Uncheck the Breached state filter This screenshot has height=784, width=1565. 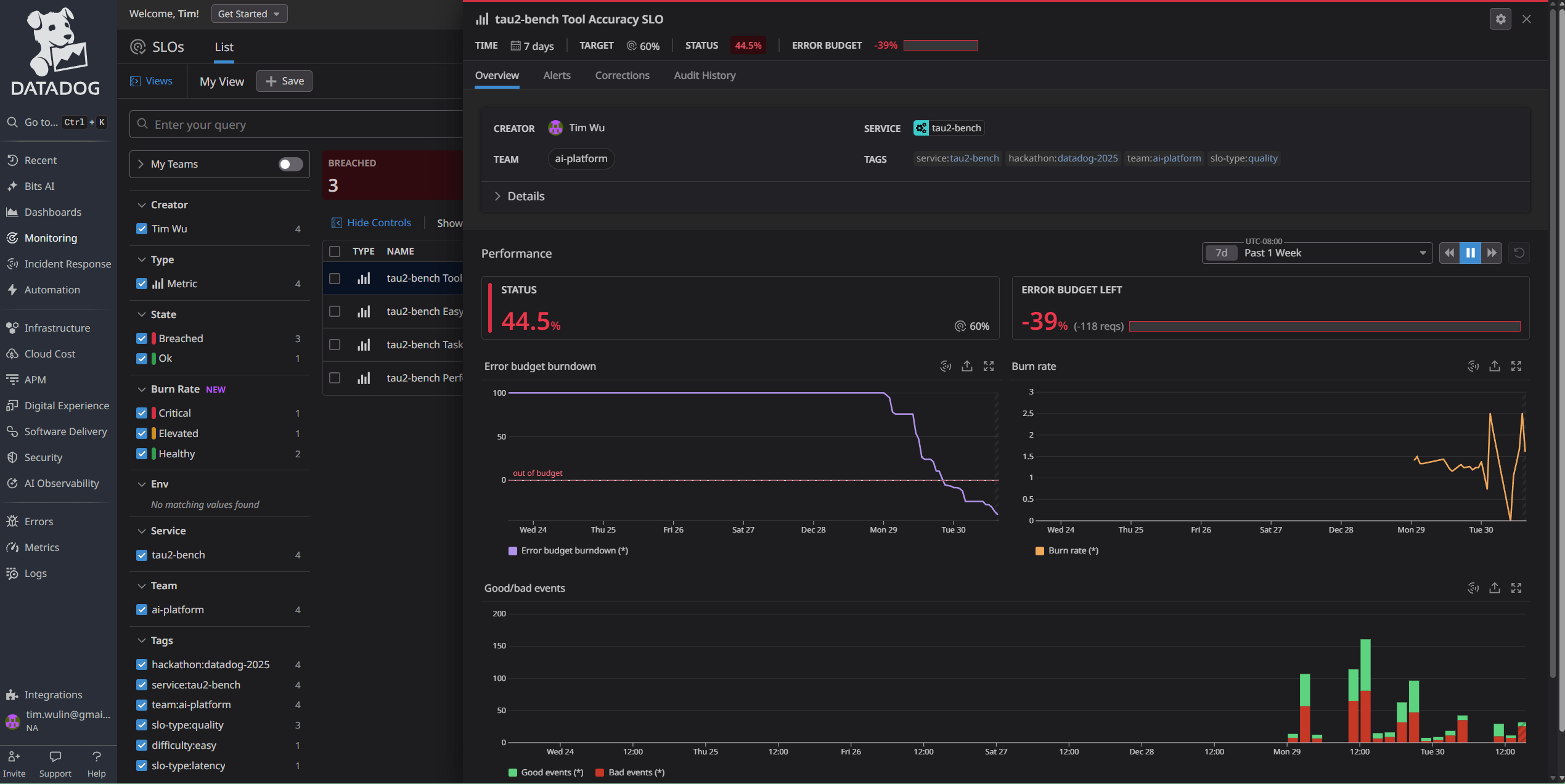142,338
